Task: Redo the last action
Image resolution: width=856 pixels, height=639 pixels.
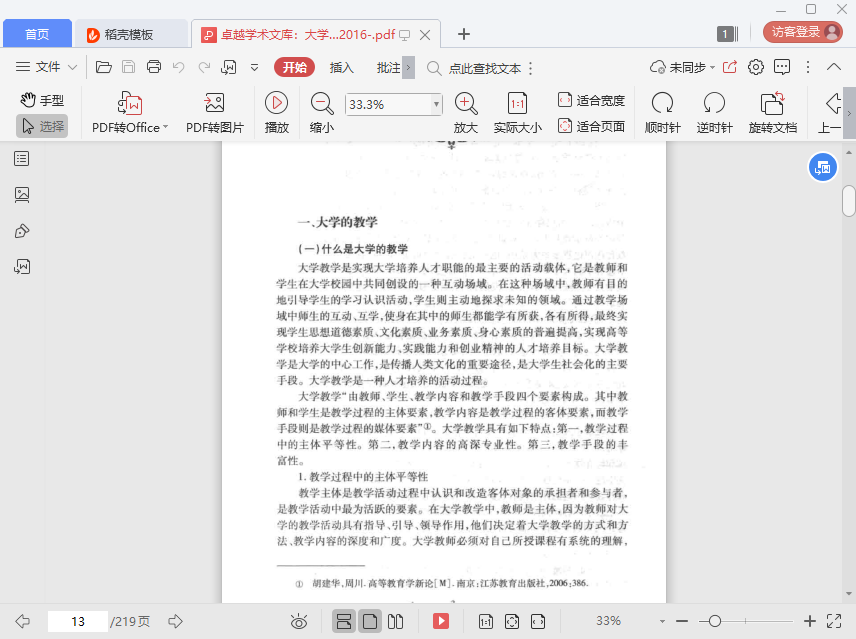Action: click(x=204, y=67)
